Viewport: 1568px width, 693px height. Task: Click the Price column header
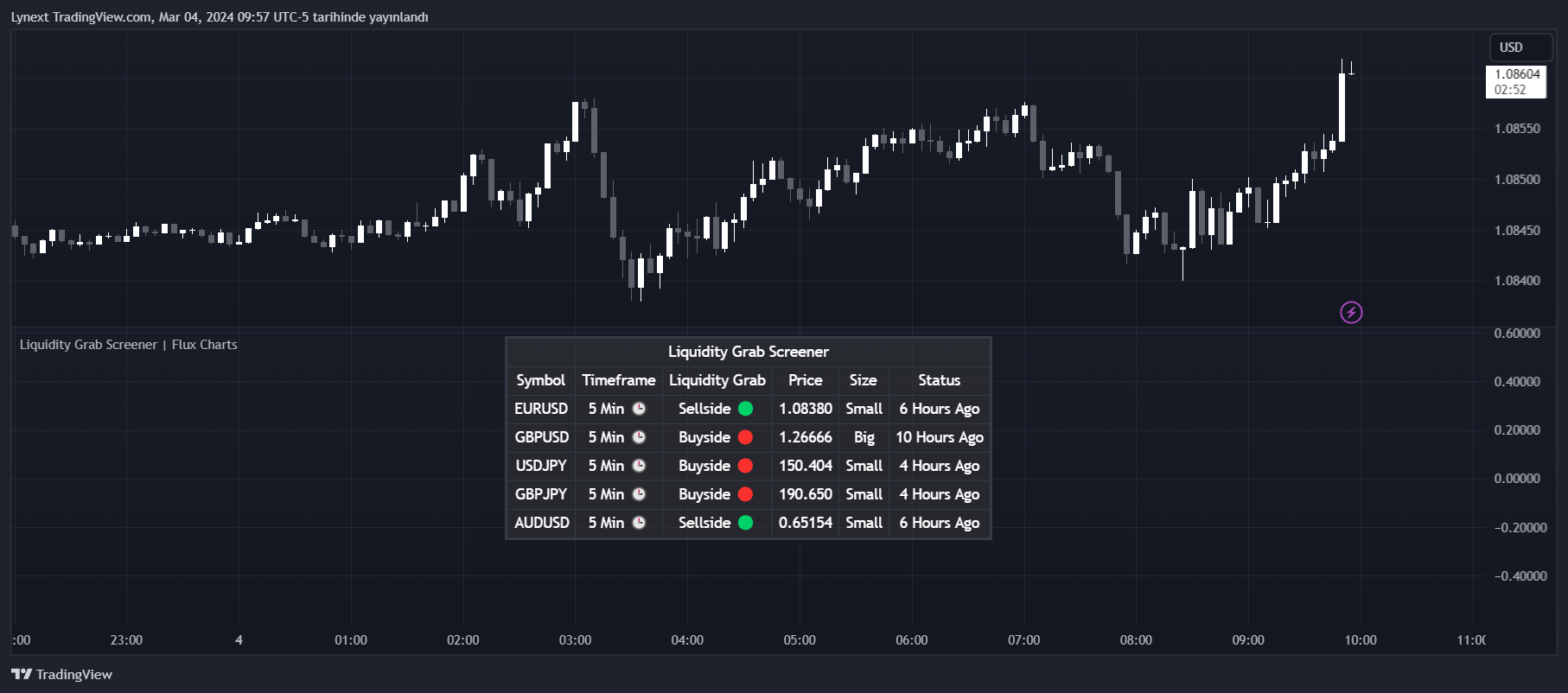tap(806, 380)
